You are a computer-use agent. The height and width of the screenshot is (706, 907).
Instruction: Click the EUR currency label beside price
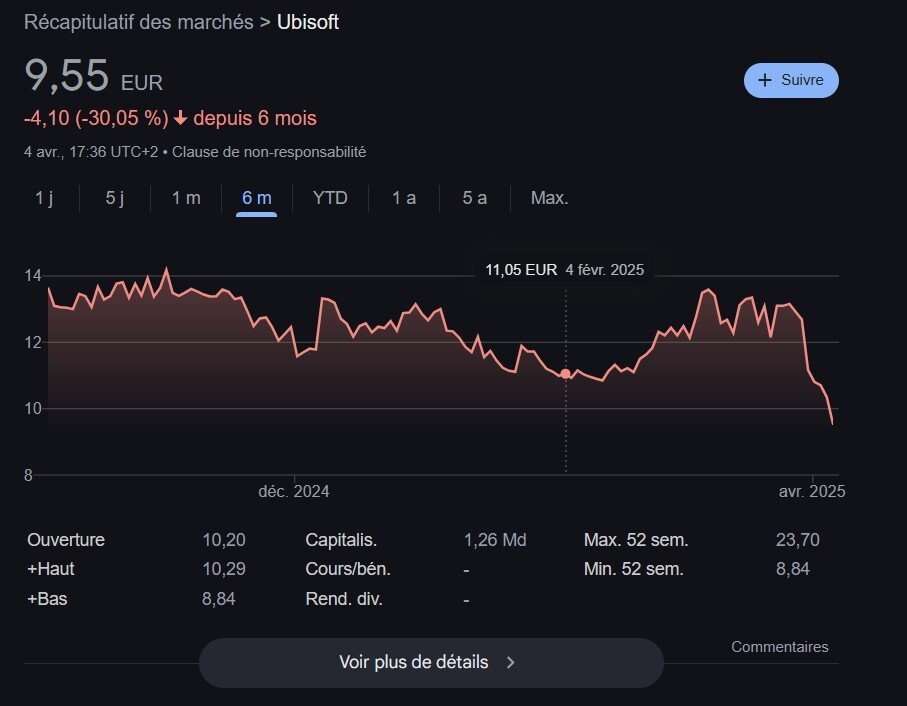click(x=142, y=83)
